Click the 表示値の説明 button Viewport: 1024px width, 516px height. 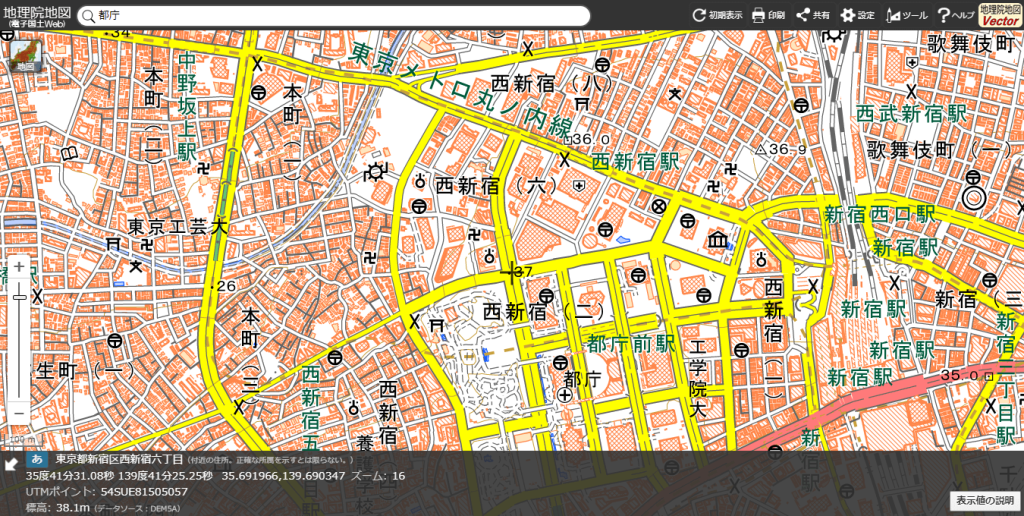pos(984,499)
